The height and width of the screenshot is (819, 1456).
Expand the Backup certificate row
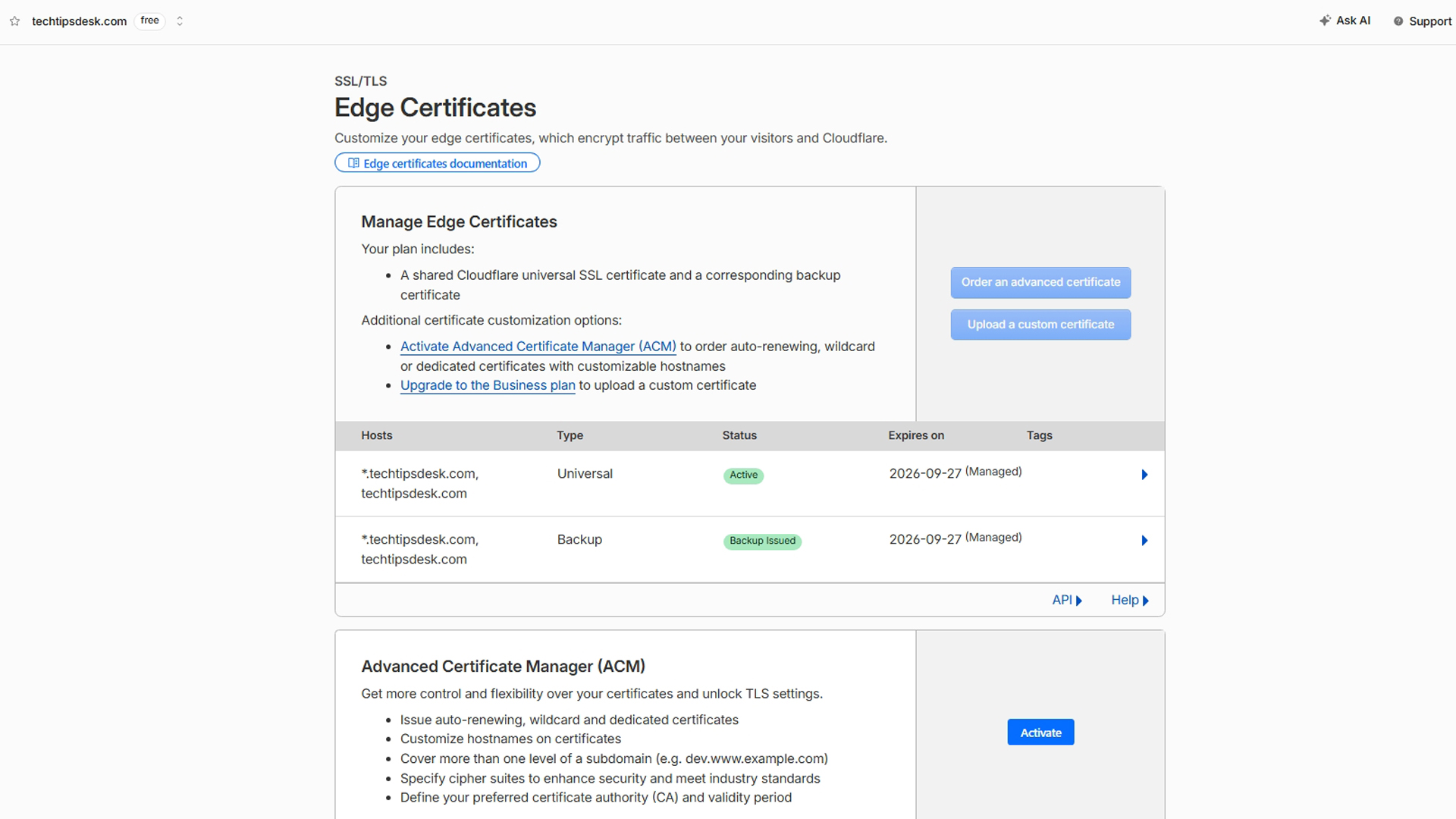pos(1144,541)
